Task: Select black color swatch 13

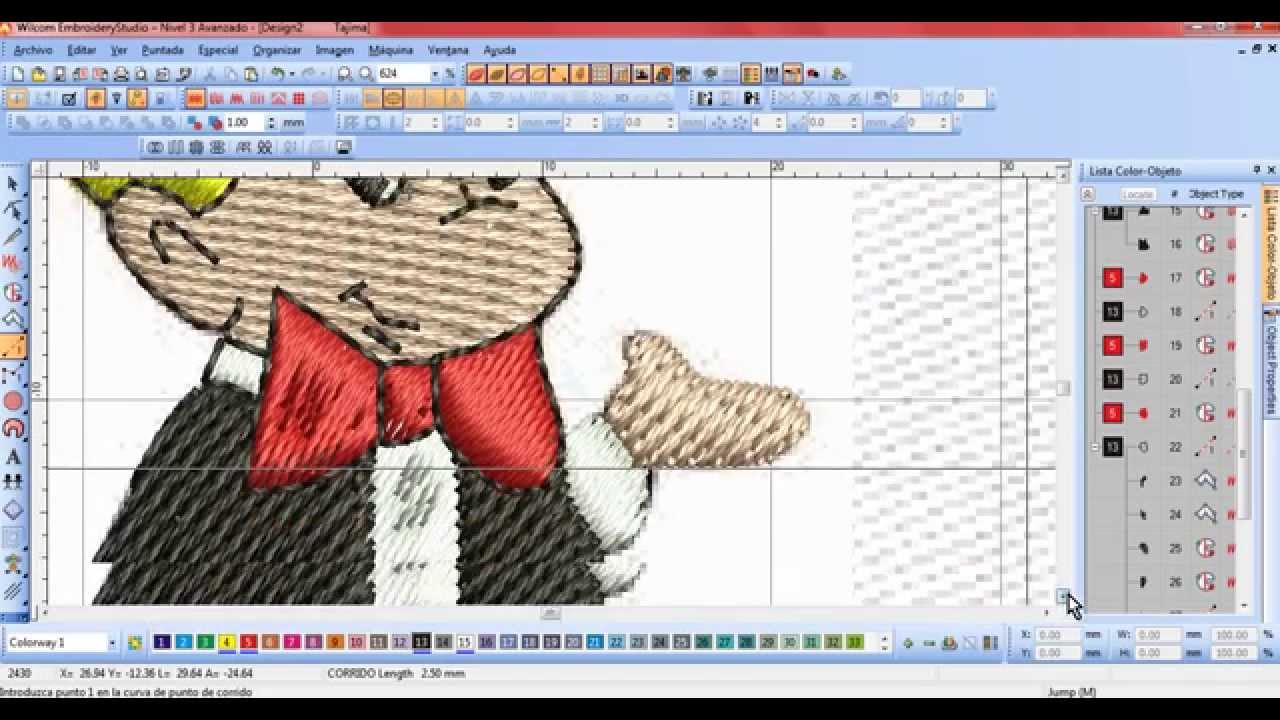Action: (x=421, y=642)
